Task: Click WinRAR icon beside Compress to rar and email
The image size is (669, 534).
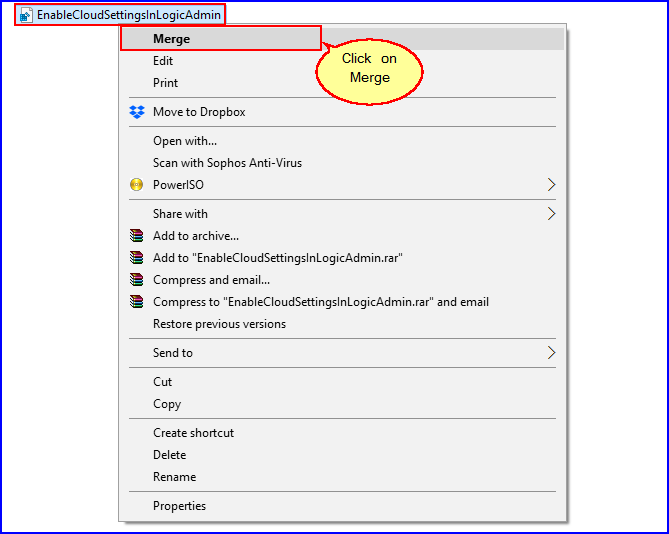Action: coord(137,302)
